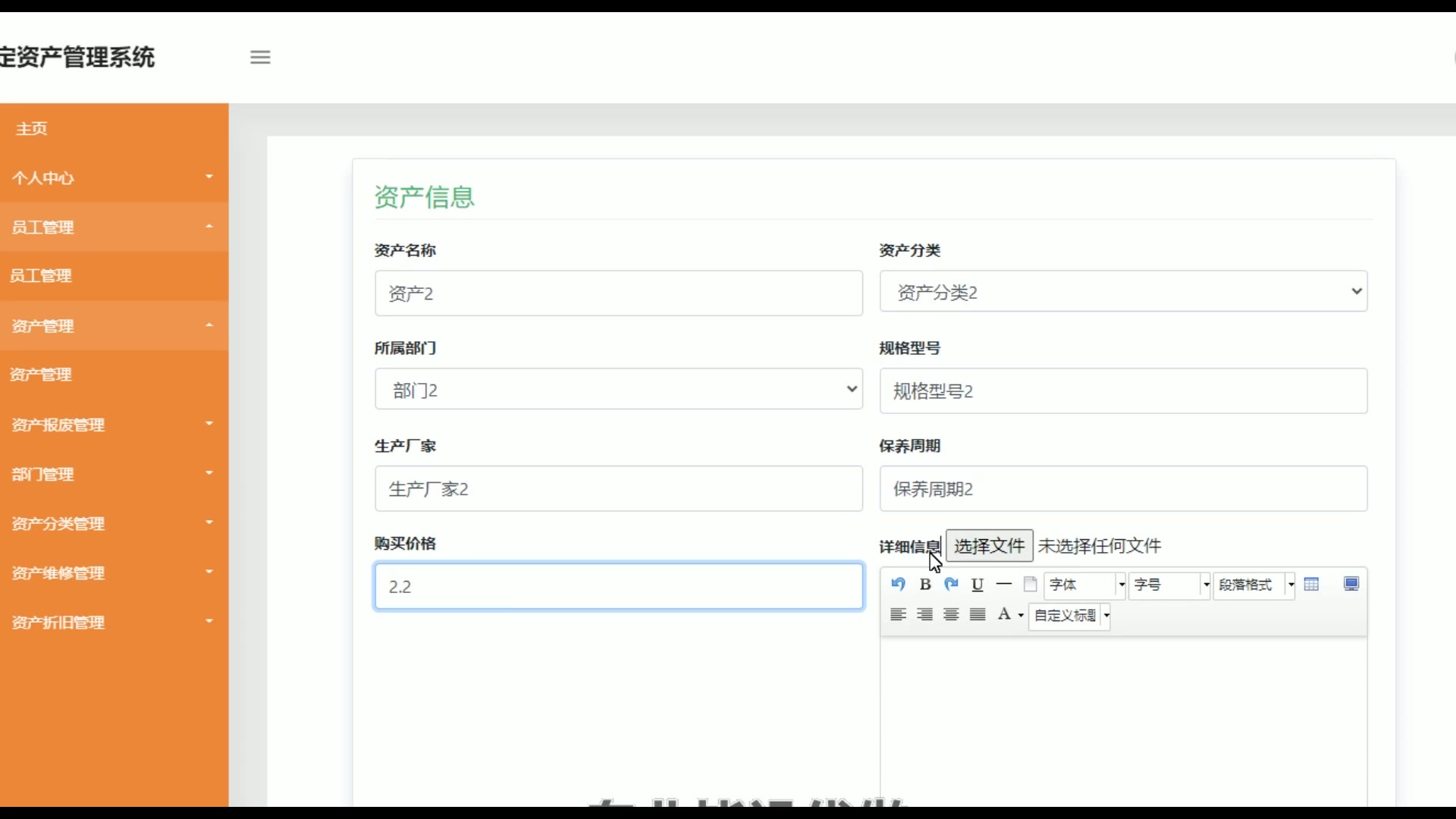Align text left in the editor

pos(898,614)
